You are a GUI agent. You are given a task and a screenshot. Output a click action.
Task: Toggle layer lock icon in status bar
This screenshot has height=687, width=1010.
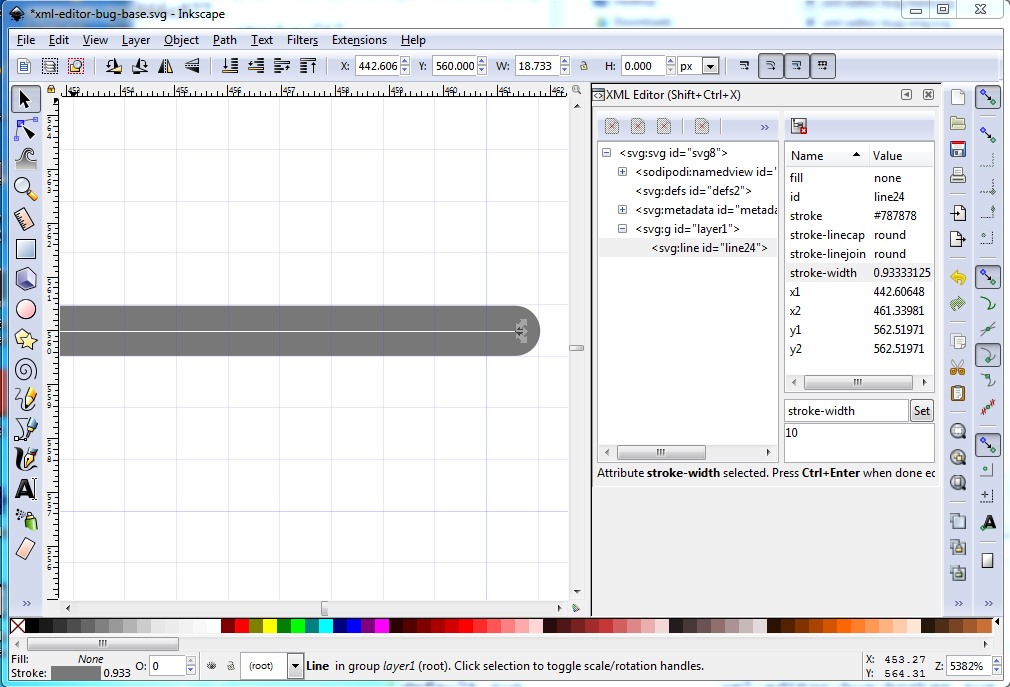231,666
